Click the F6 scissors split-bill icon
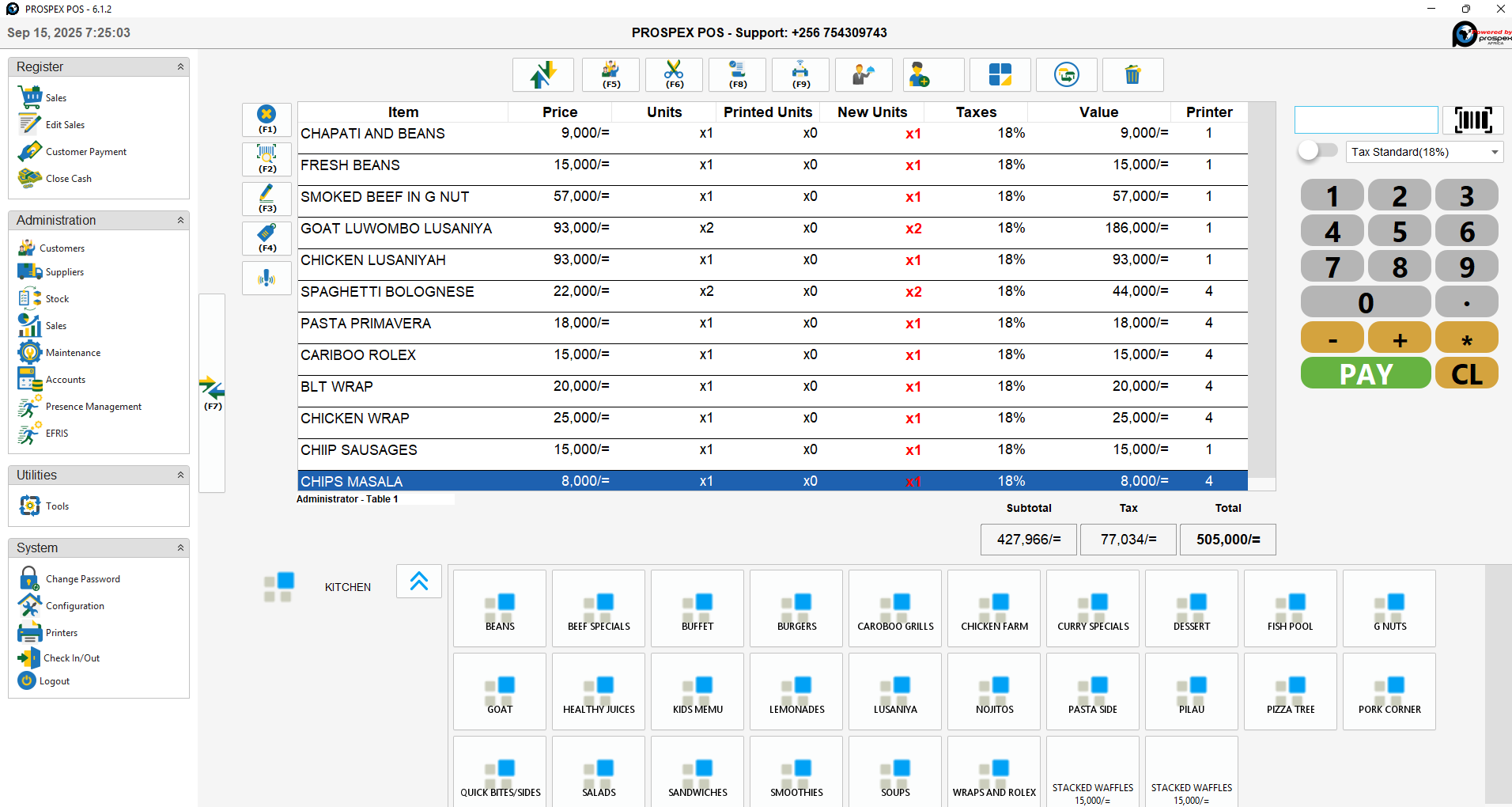 coord(674,74)
